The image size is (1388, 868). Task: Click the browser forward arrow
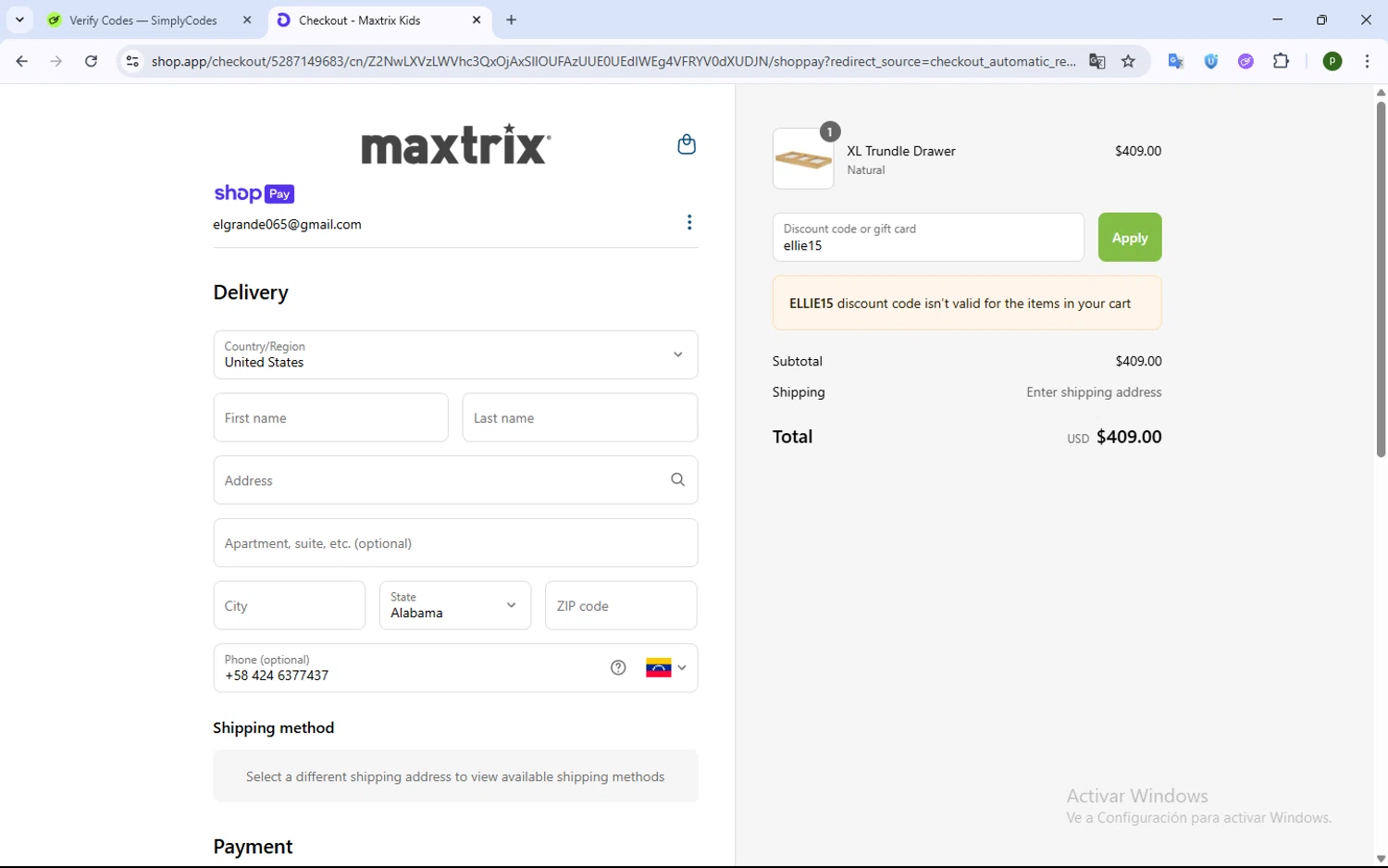[x=56, y=61]
